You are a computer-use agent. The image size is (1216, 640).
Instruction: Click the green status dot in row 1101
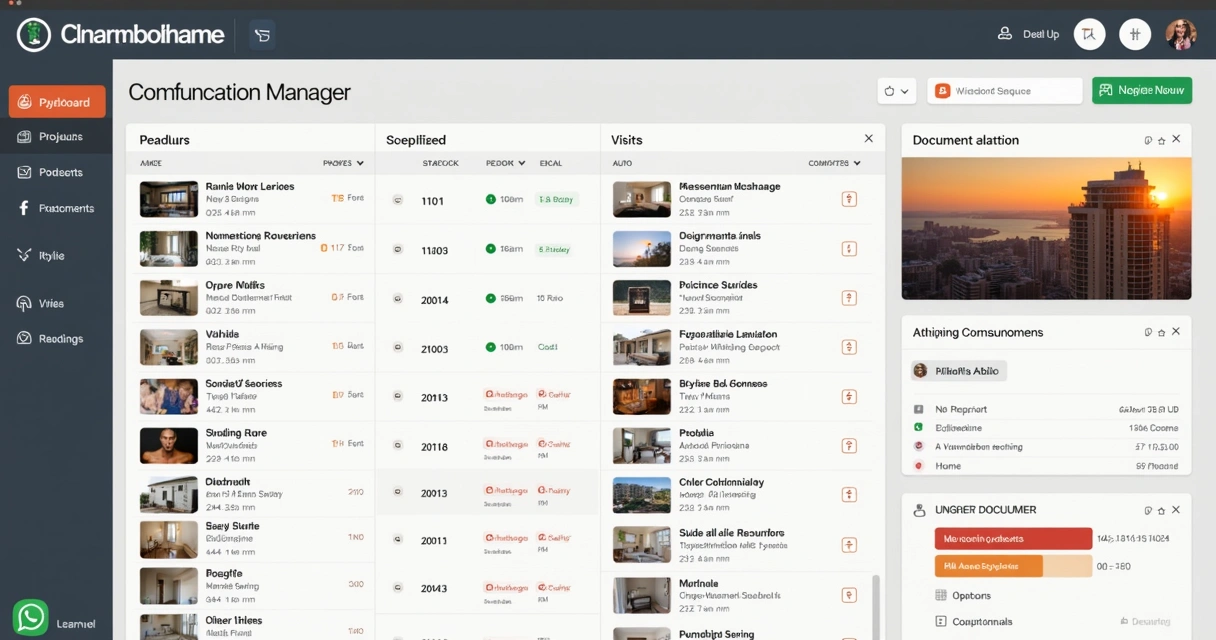(x=490, y=200)
